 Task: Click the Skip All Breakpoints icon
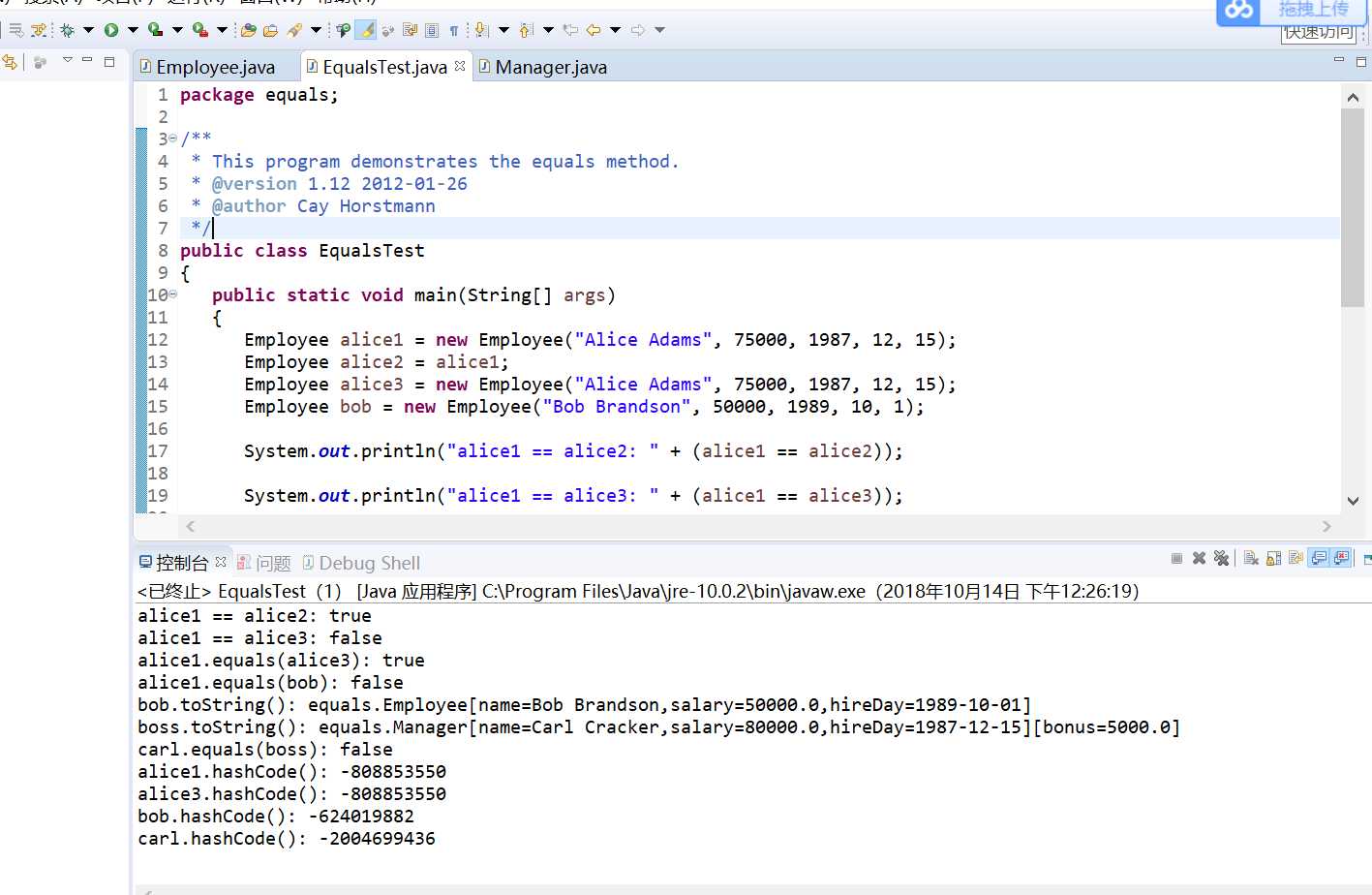(38, 30)
